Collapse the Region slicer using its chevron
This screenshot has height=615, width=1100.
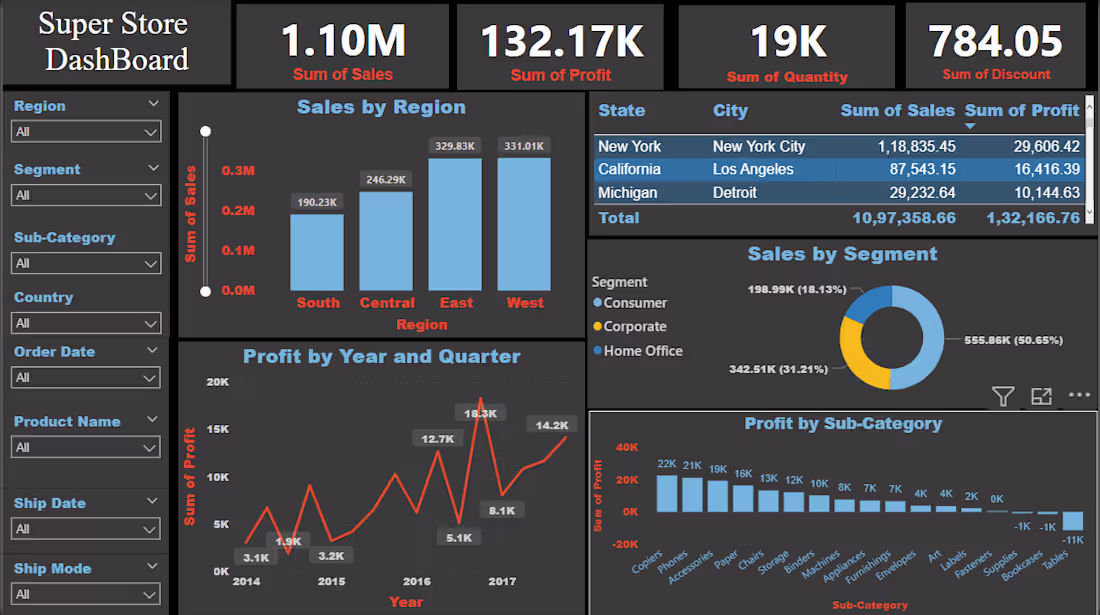coord(155,104)
